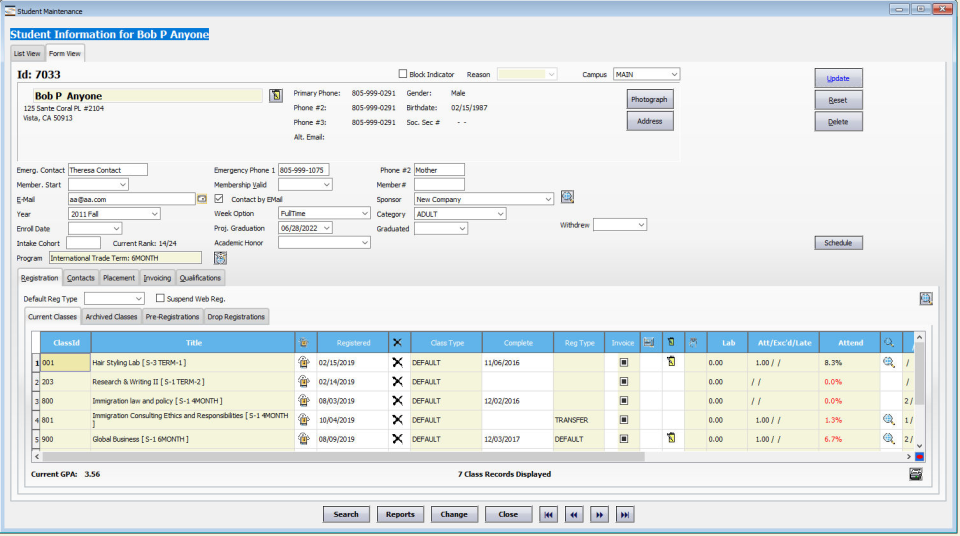
Task: Click the email icon next to E-Mail field
Action: [x=201, y=199]
